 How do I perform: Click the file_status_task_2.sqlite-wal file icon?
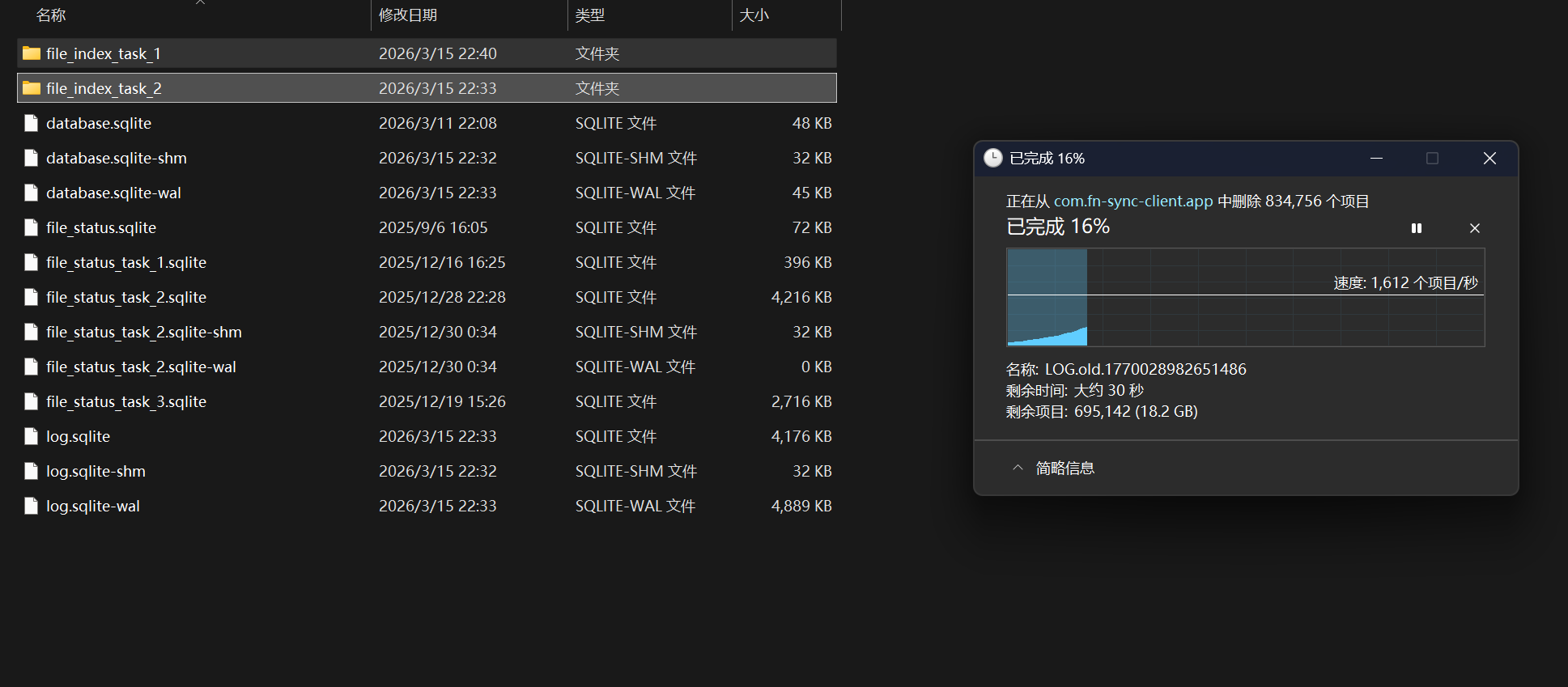(32, 367)
